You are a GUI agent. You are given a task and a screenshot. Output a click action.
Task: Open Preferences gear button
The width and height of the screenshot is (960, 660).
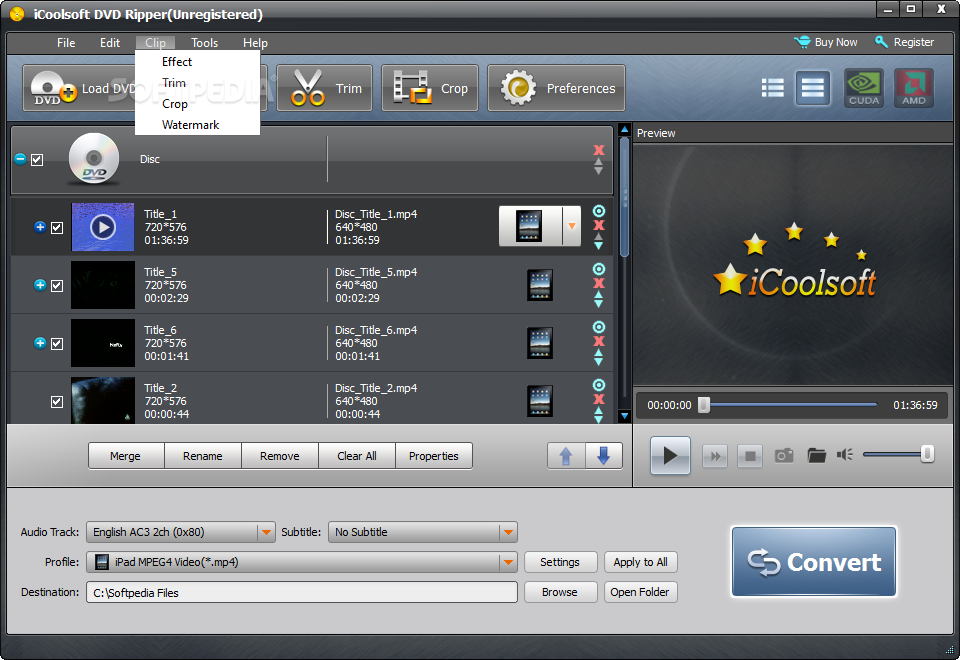(x=557, y=88)
